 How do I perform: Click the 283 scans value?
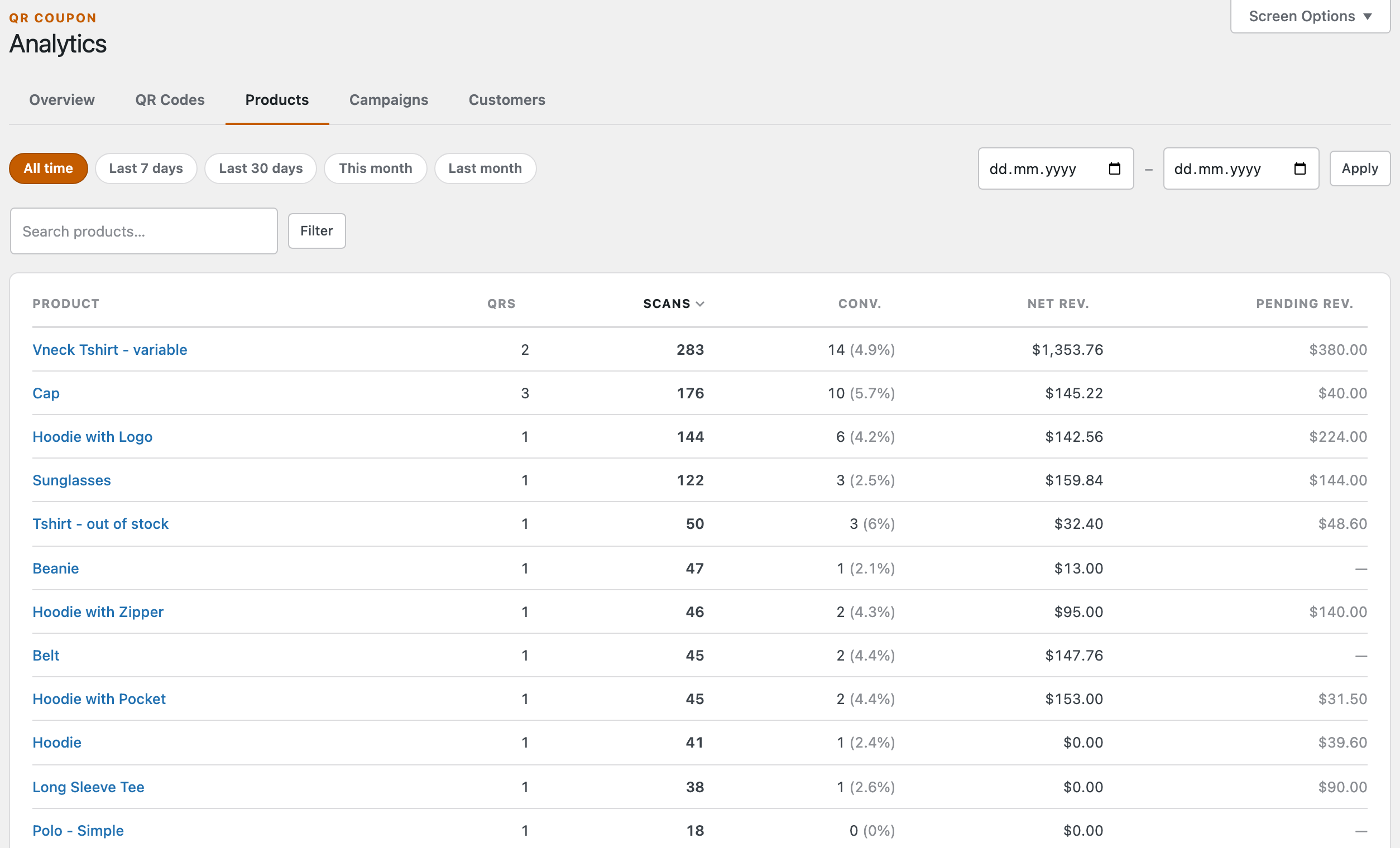691,350
